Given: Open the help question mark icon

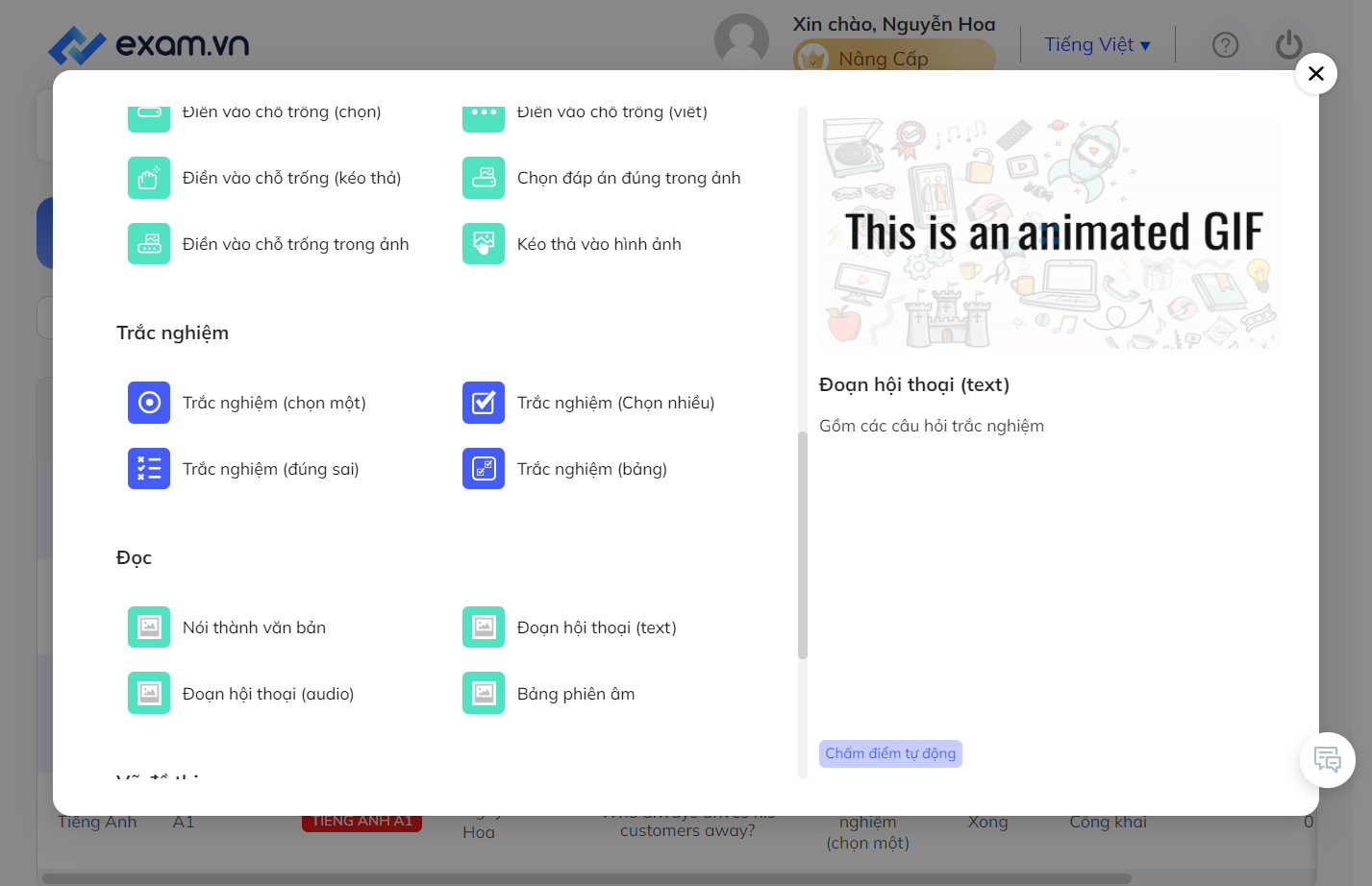Looking at the screenshot, I should 1226,45.
